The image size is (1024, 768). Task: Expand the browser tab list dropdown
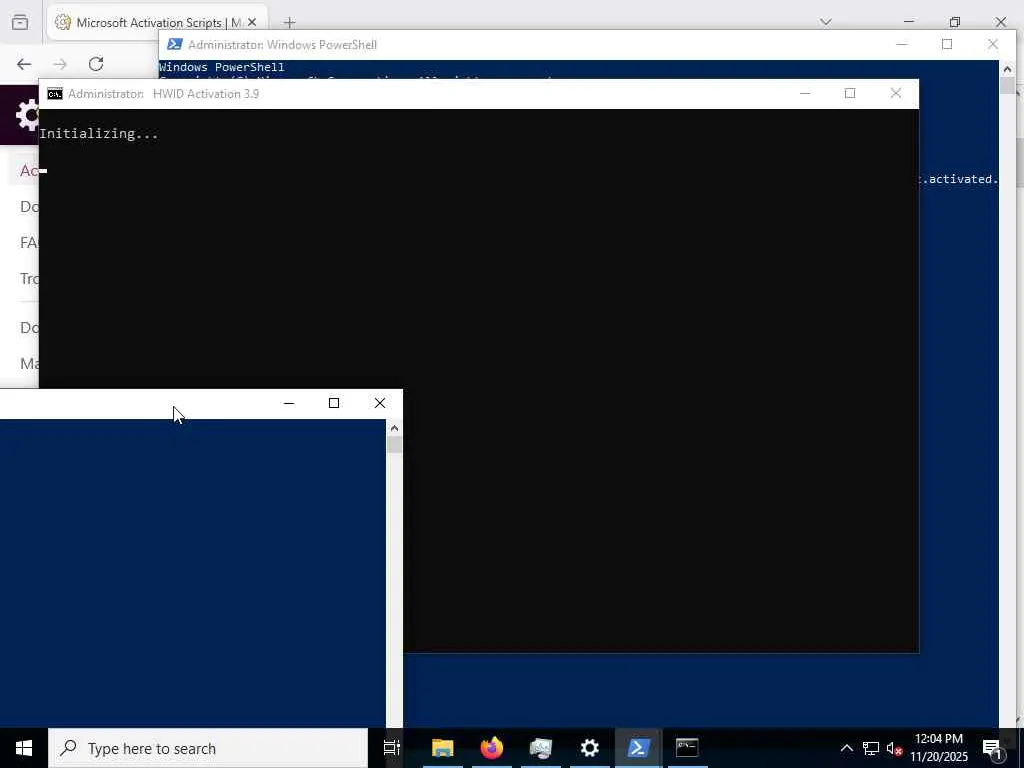point(826,22)
